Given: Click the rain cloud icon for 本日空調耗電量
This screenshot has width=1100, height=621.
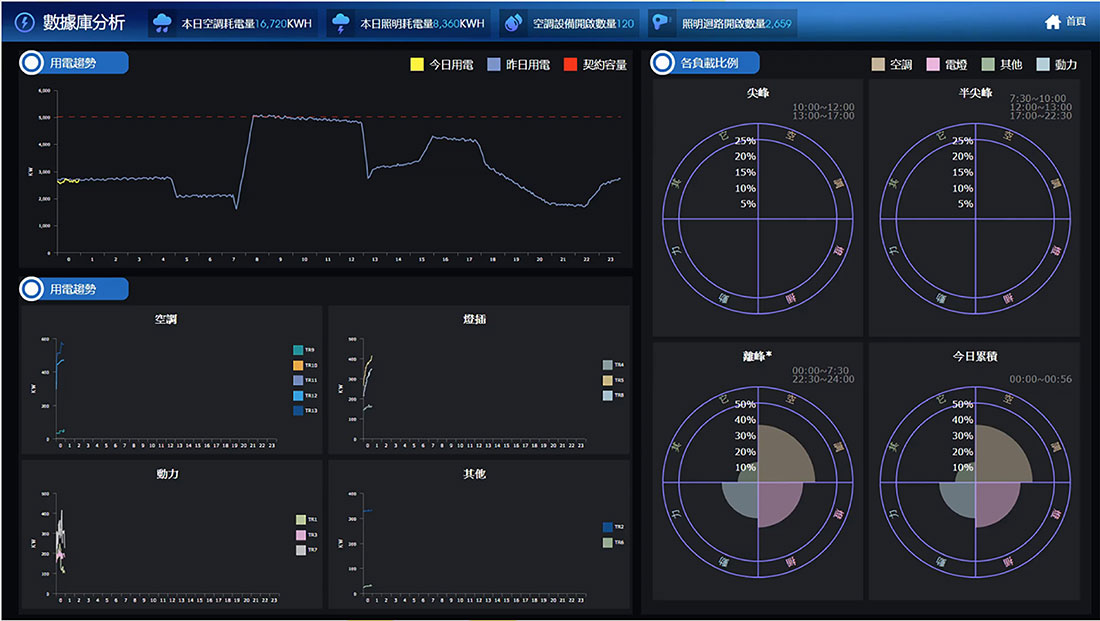Looking at the screenshot, I should (162, 23).
